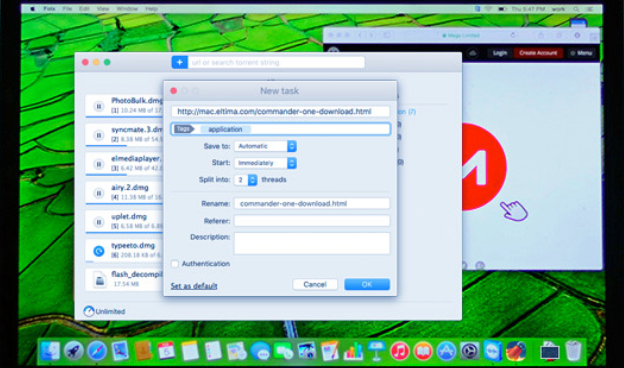Image resolution: width=624 pixels, height=368 pixels.
Task: Open the Help menu
Action: point(151,9)
